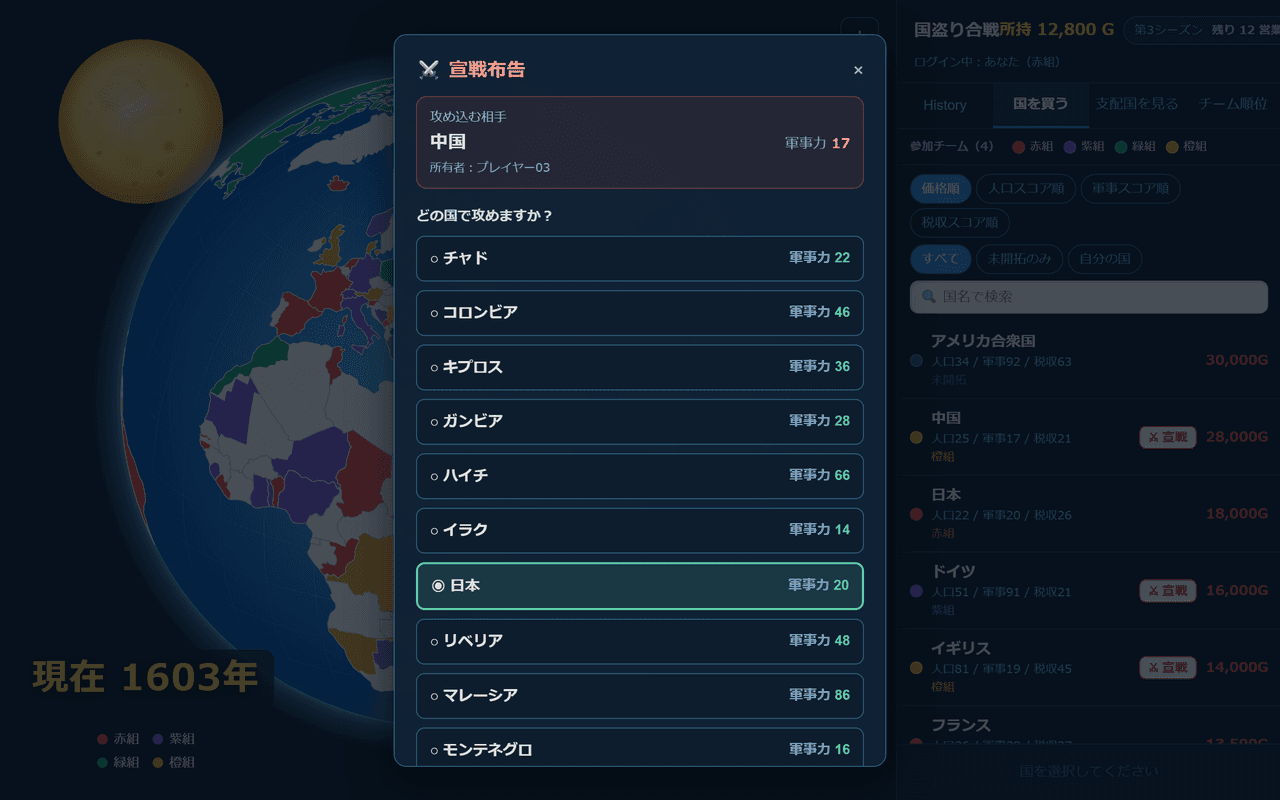Screen dimensions: 1280x800
Task: Sort by 価格順
Action: tap(940, 188)
